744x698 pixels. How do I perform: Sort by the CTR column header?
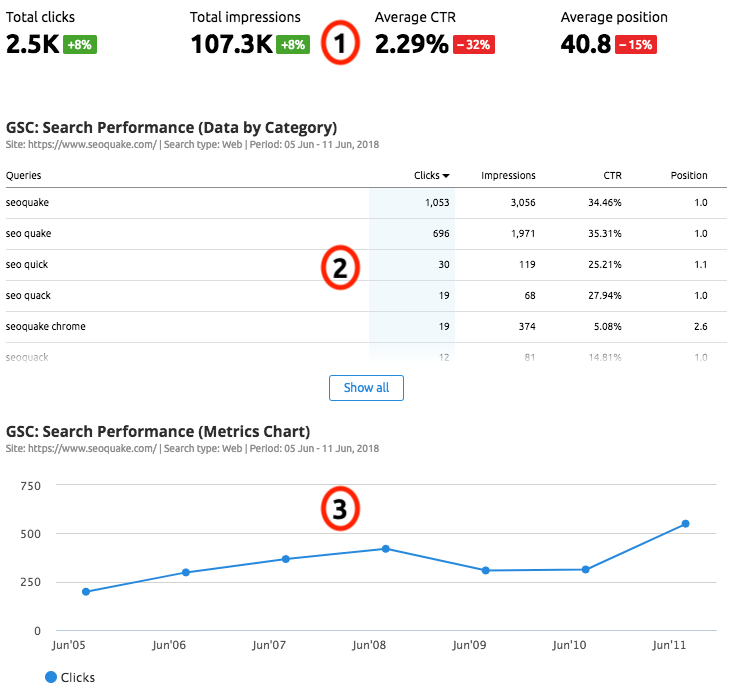[x=612, y=176]
